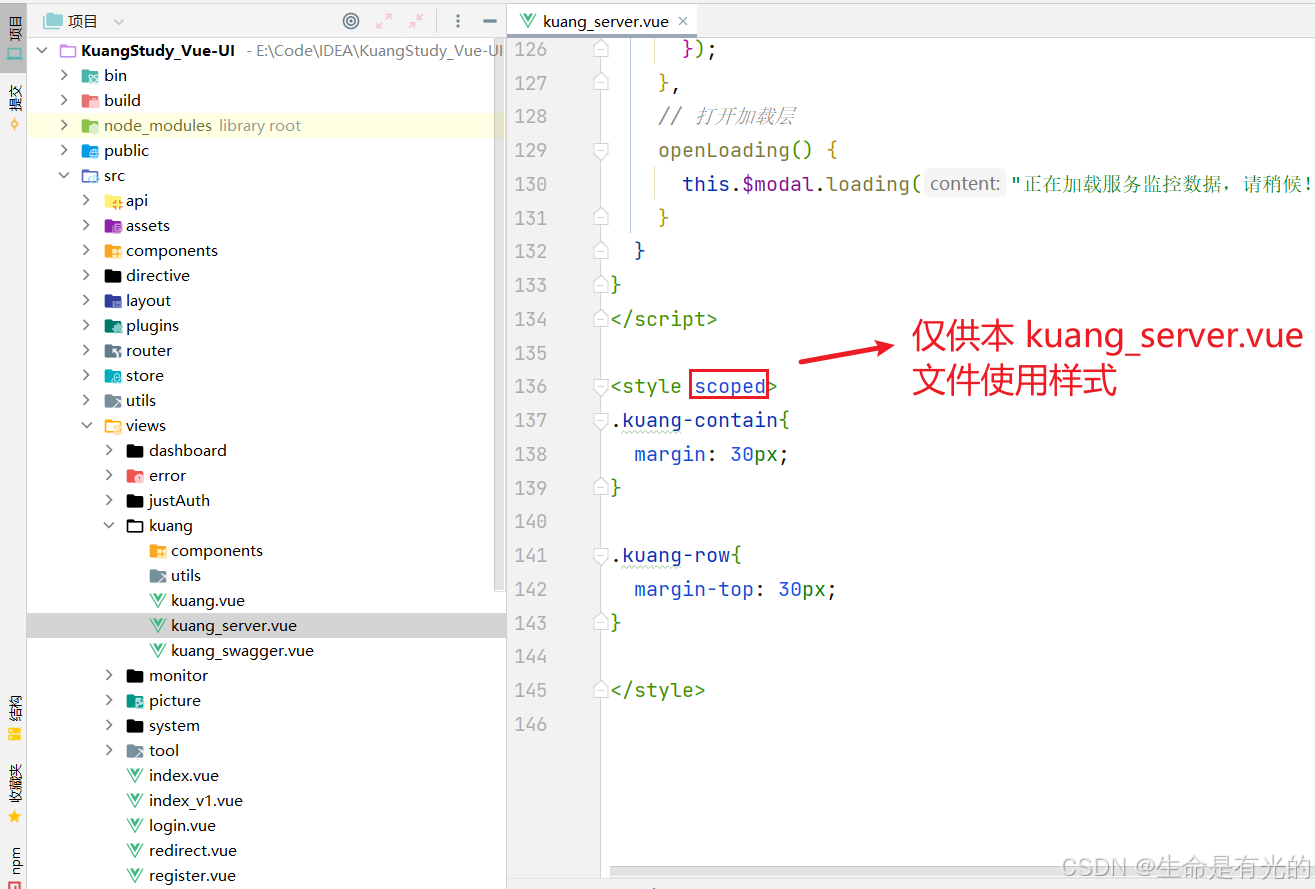
Task: Select redirect.vue in project tree
Action: 193,850
